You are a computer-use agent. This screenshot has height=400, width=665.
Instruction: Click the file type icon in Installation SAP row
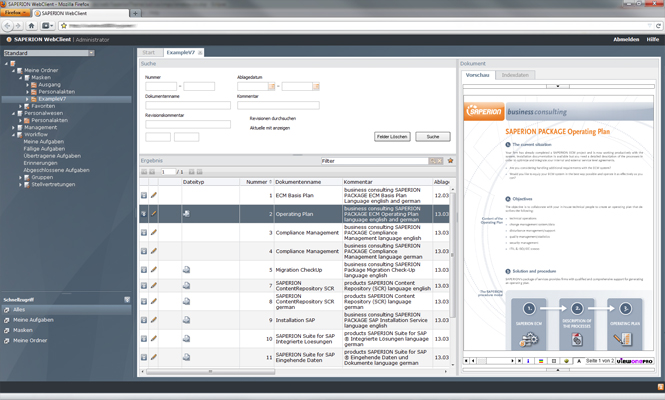click(x=186, y=320)
